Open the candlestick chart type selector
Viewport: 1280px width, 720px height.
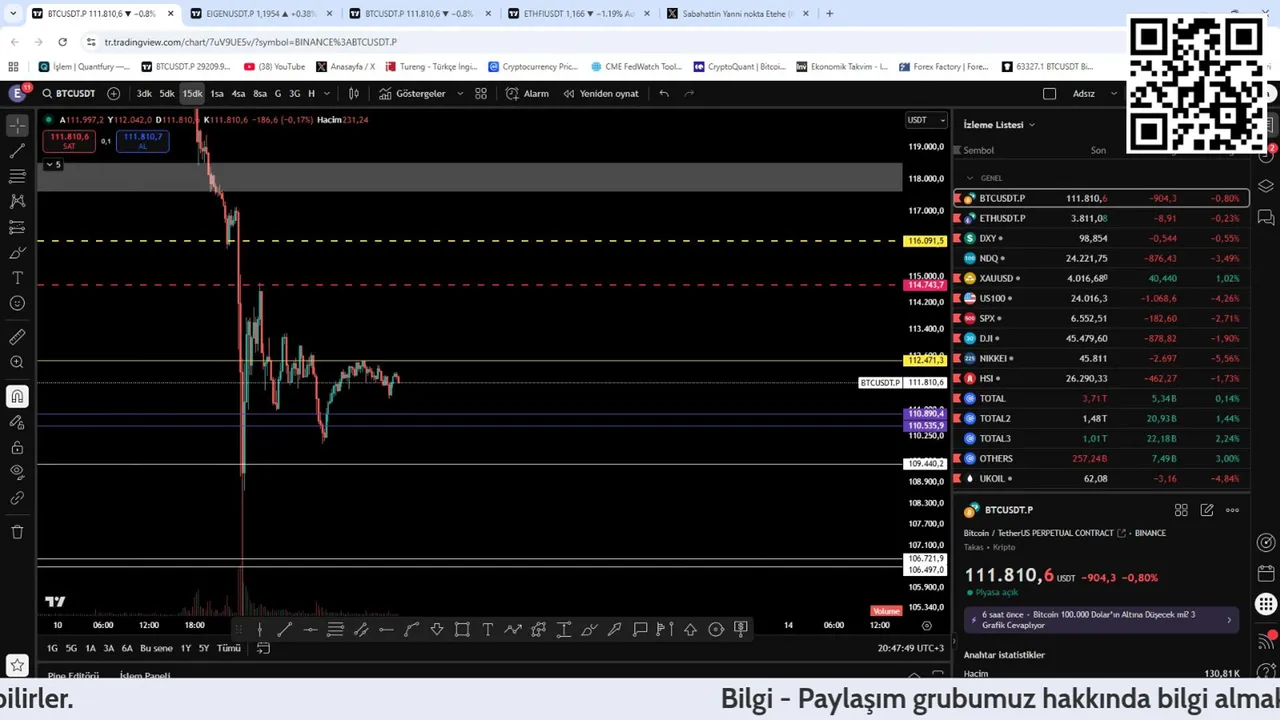(354, 94)
